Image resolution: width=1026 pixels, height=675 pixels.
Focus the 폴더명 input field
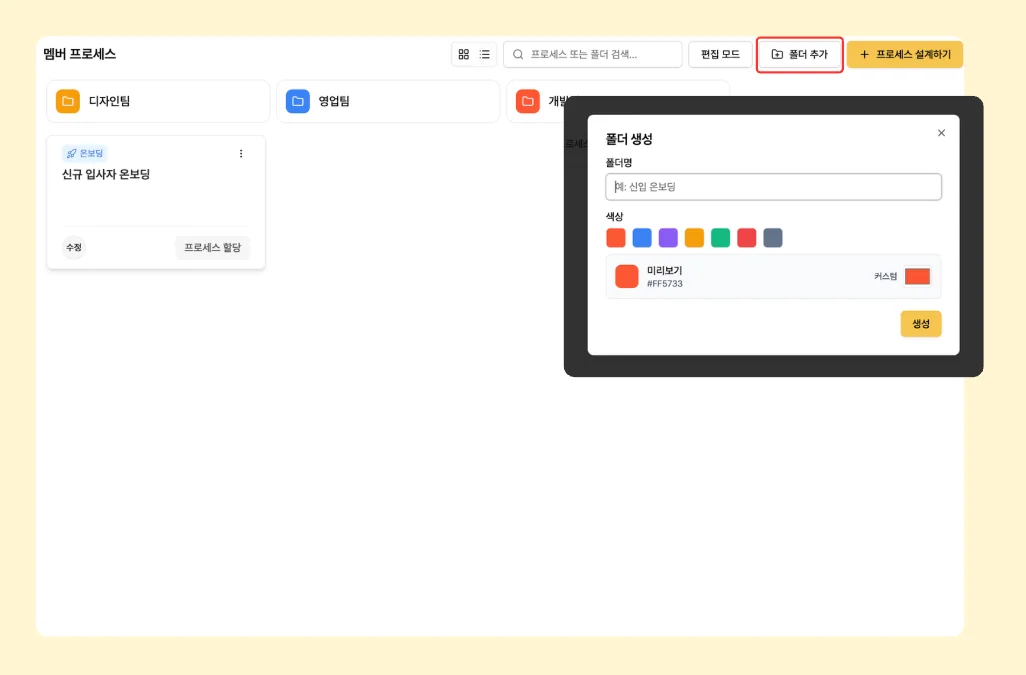773,187
